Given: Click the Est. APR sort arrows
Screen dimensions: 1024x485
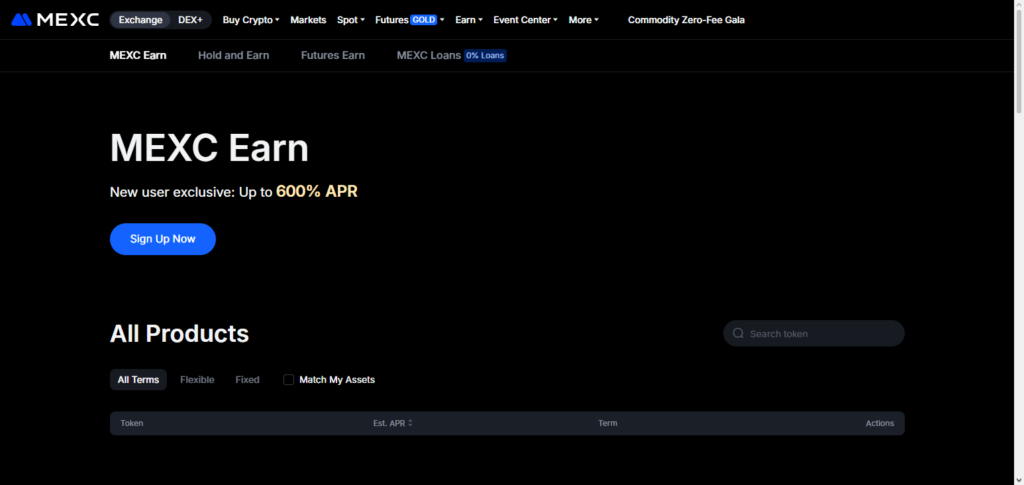Looking at the screenshot, I should (x=410, y=423).
